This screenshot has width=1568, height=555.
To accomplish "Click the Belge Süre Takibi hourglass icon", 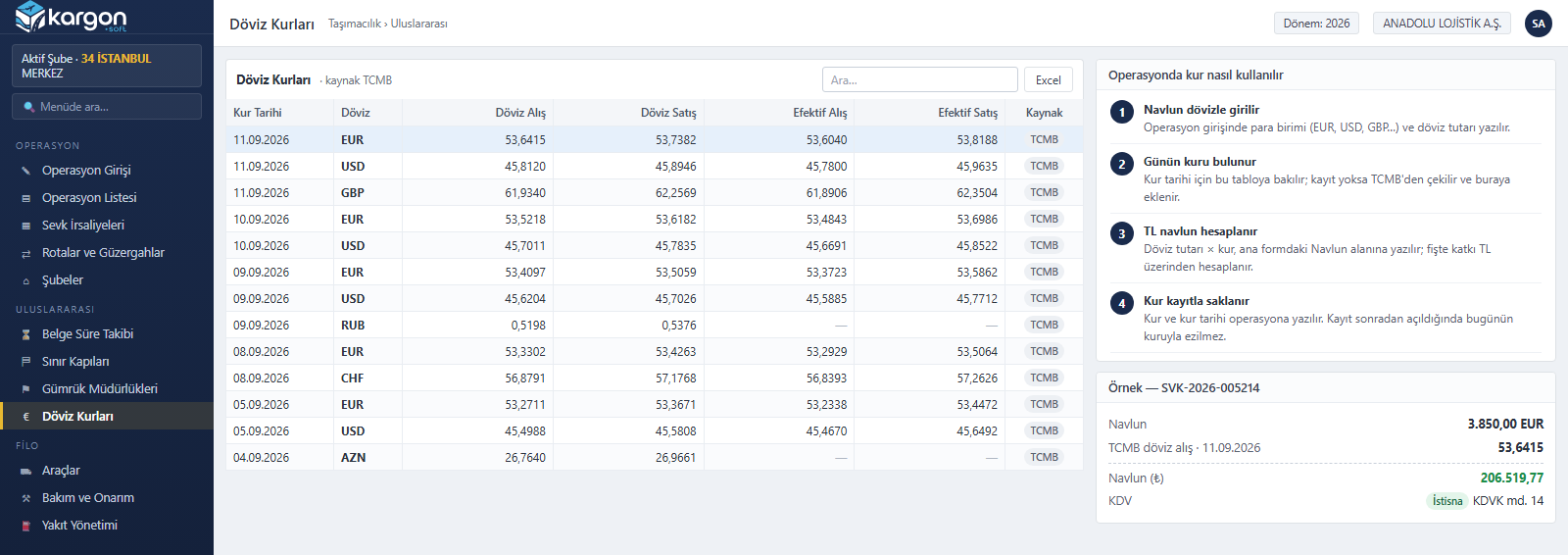I will pos(26,334).
